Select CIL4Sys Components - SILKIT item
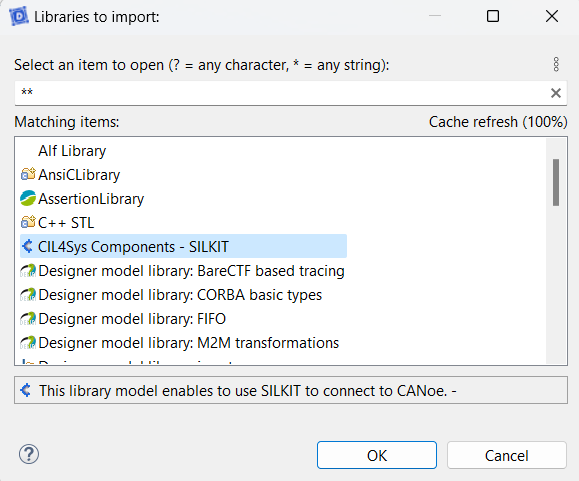 click(x=183, y=246)
